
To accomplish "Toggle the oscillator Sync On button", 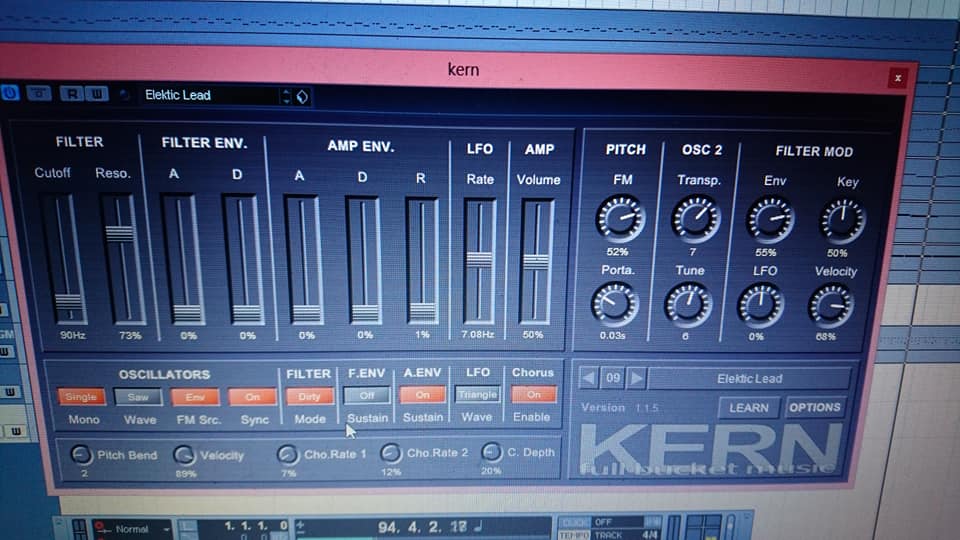I will coord(252,397).
